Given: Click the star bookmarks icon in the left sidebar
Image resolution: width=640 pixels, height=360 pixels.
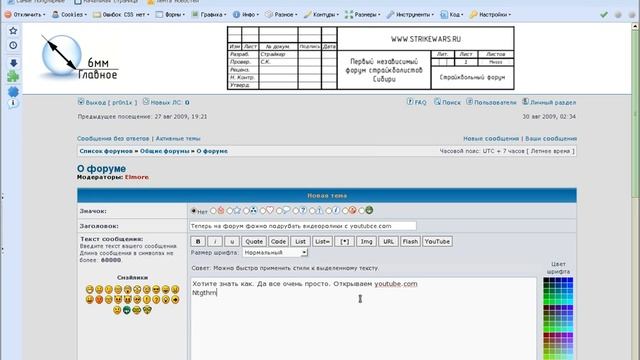Looking at the screenshot, I should pyautogui.click(x=13, y=31).
